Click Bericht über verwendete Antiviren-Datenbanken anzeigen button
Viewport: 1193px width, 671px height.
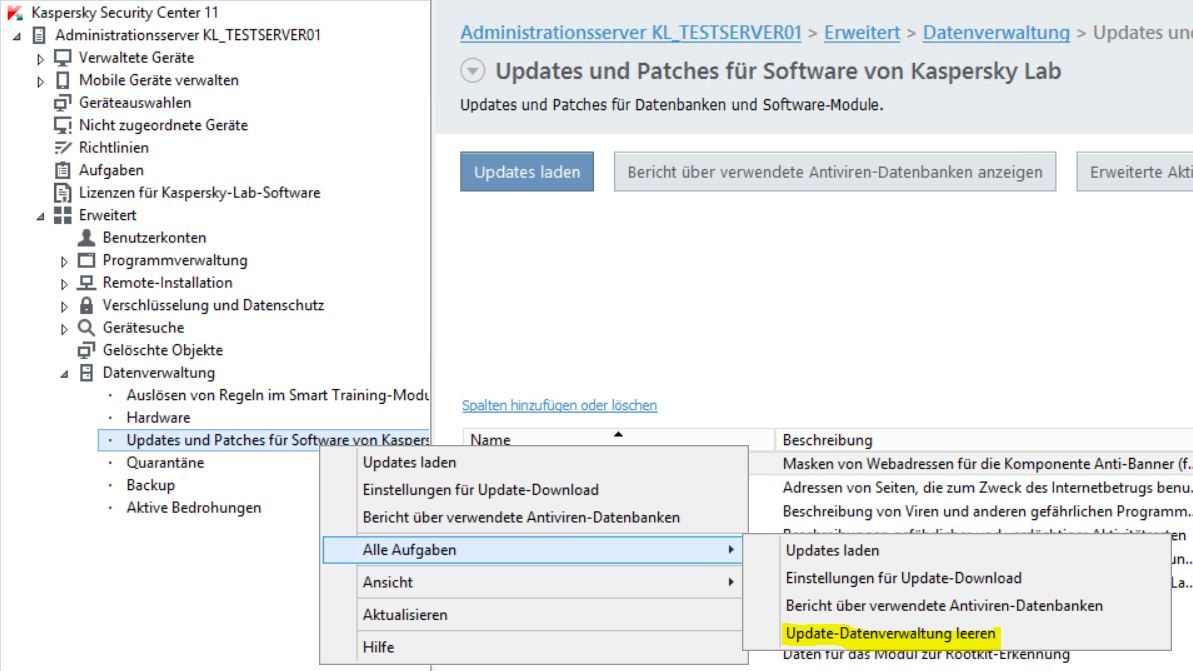coord(835,172)
